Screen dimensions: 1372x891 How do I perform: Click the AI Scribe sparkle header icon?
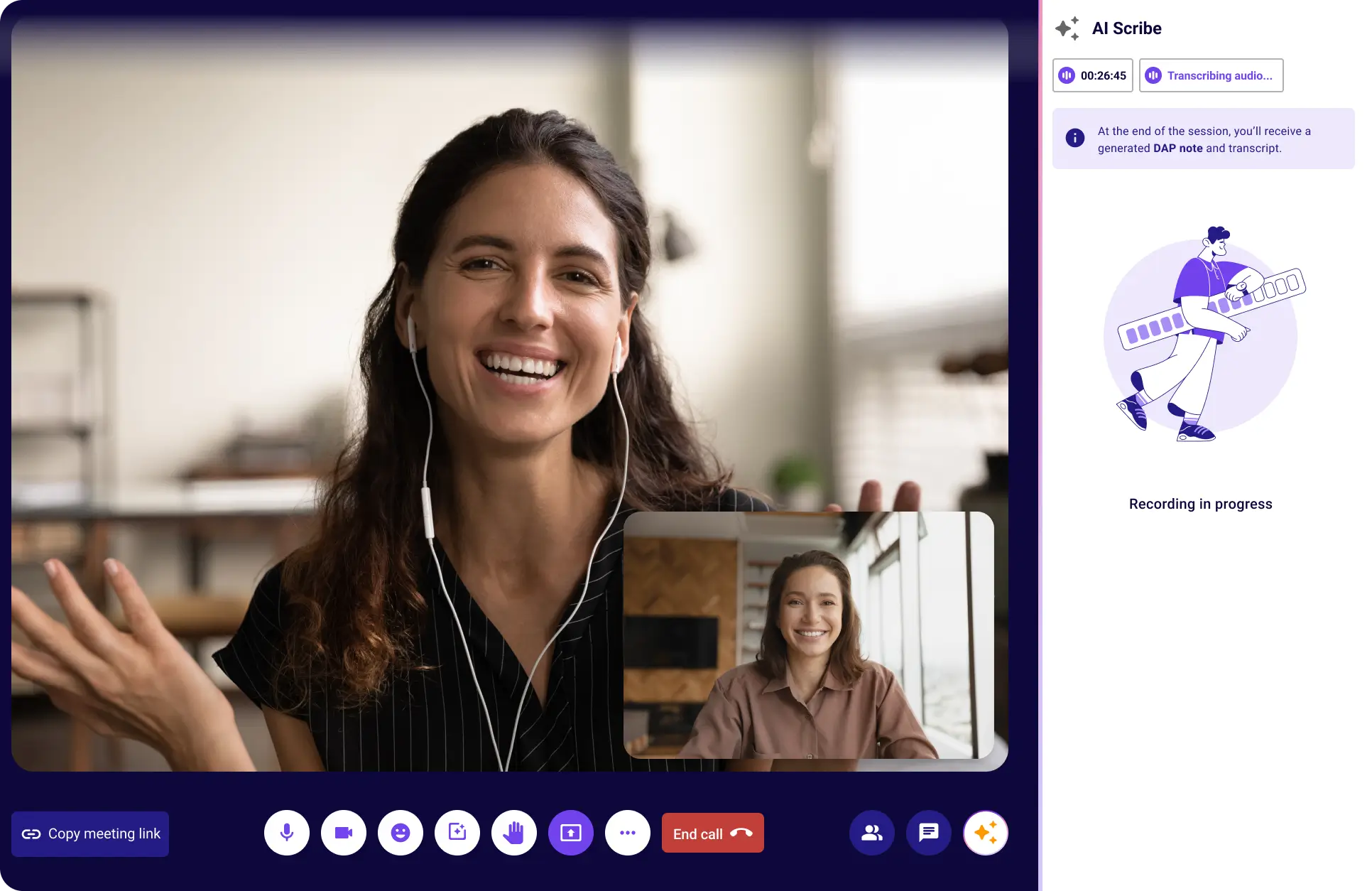(x=1067, y=28)
